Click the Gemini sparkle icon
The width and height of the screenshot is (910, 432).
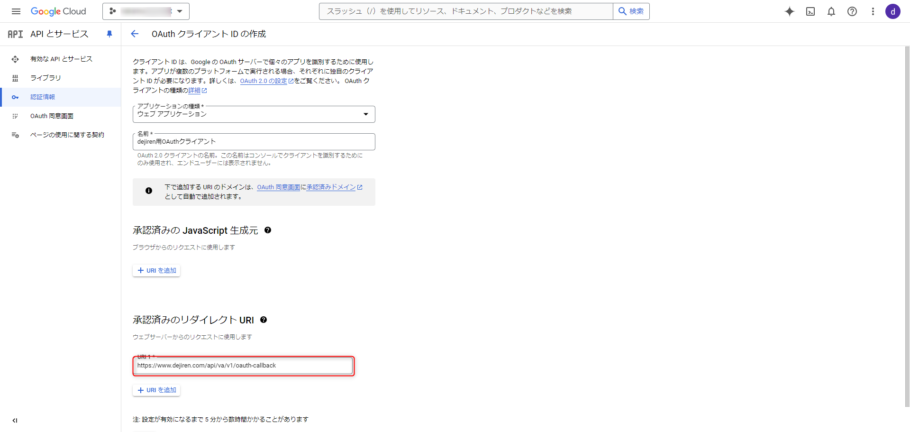[789, 11]
